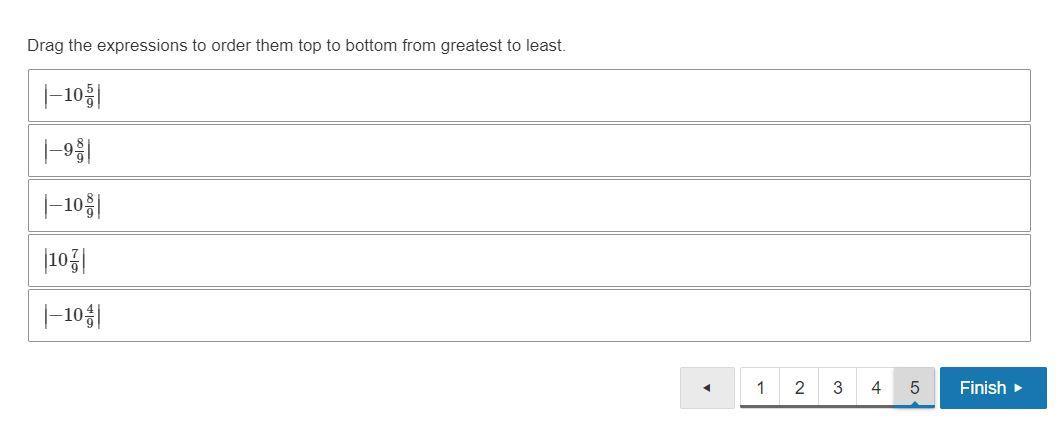
Task: Switch to question 3
Action: [837, 388]
